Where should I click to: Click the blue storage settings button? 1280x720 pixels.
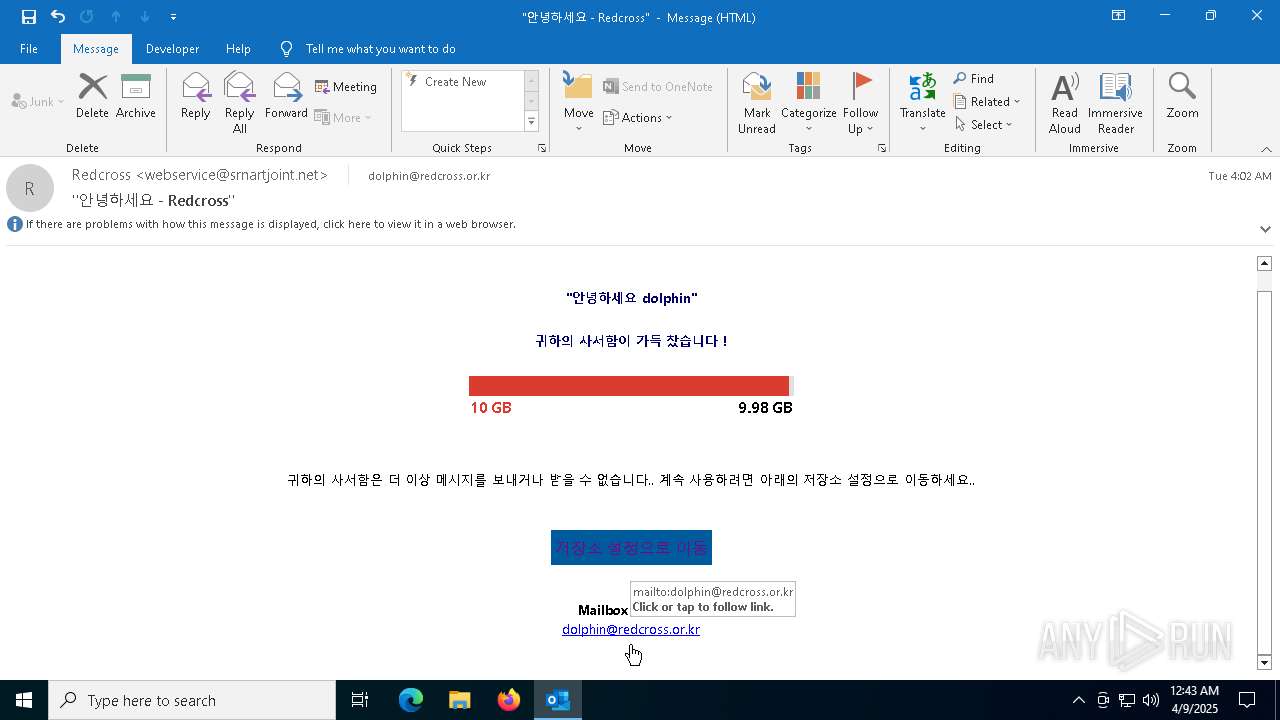[631, 547]
